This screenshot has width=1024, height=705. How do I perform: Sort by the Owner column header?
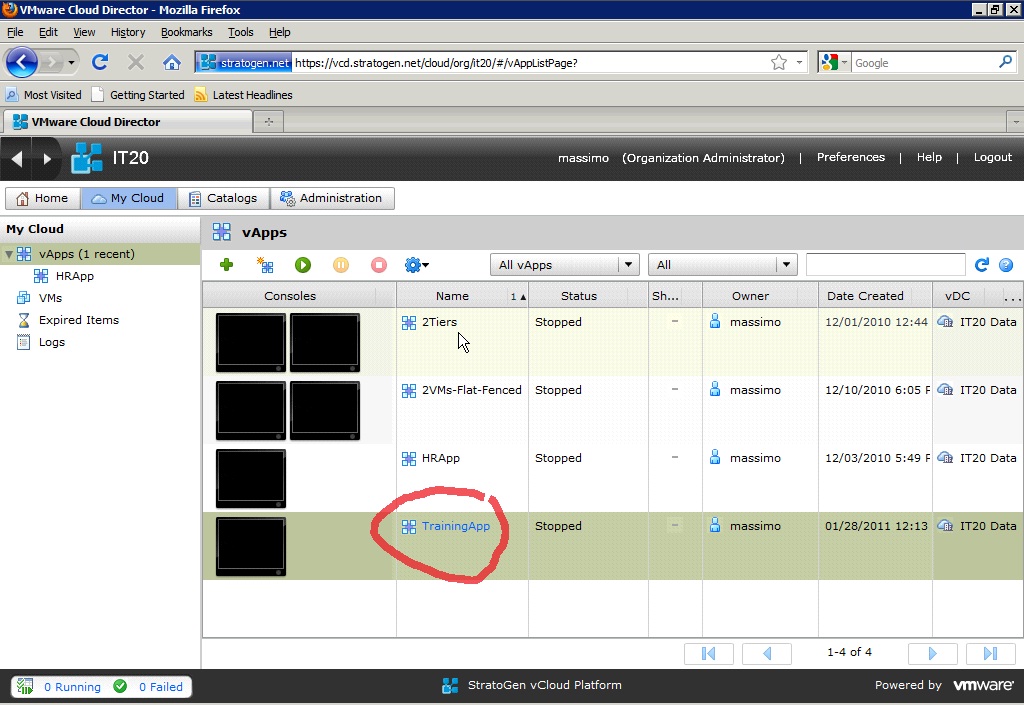click(x=760, y=296)
